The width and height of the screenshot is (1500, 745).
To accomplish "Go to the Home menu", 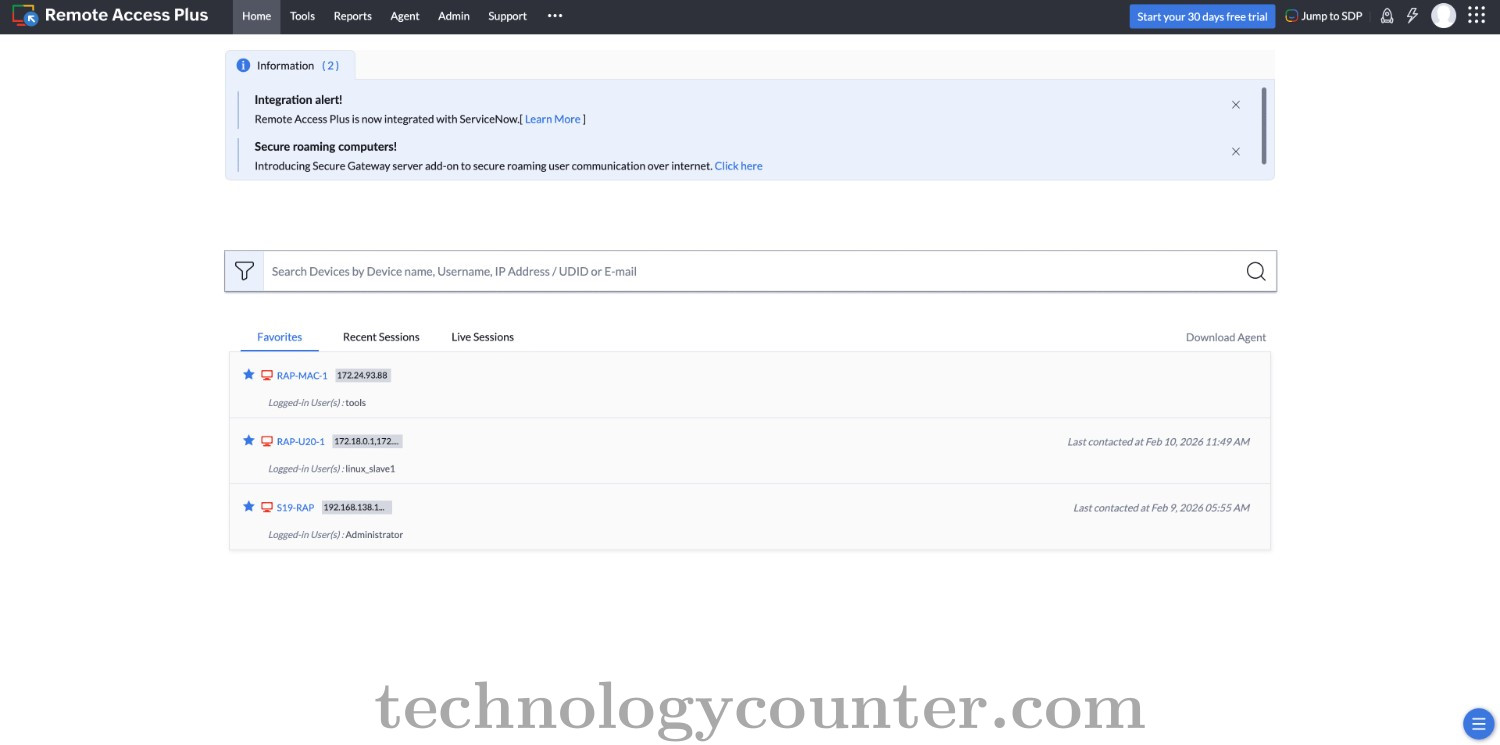I will (x=256, y=16).
